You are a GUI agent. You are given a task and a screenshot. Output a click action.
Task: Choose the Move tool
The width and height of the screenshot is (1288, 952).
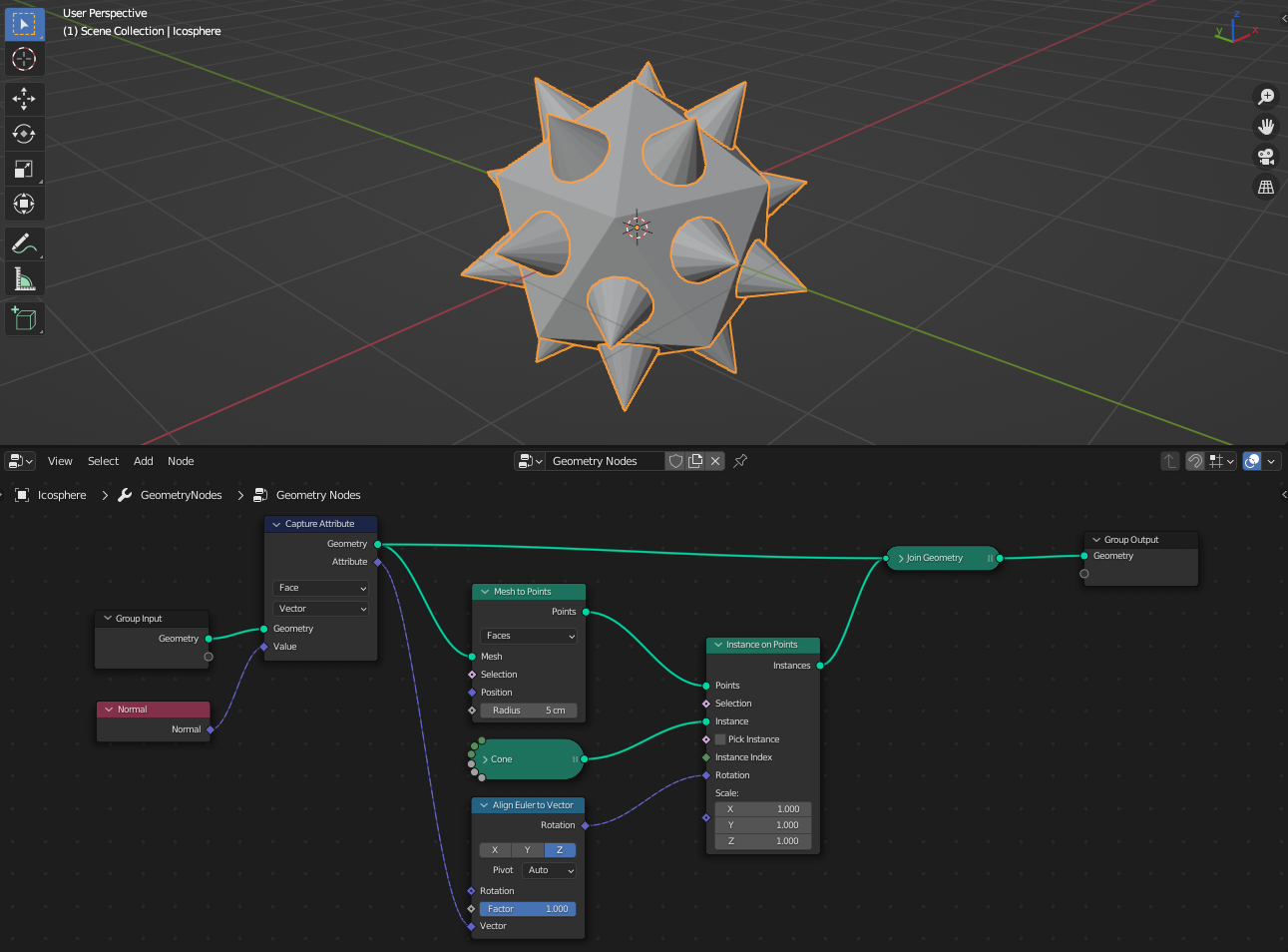[x=24, y=98]
